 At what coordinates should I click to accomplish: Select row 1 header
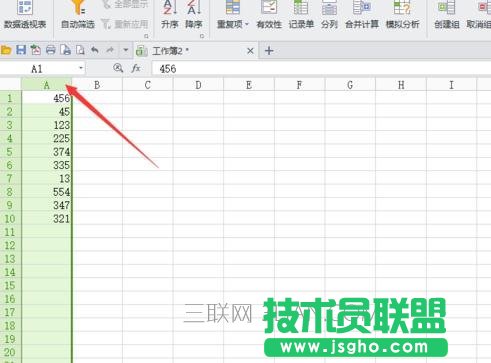pos(11,98)
